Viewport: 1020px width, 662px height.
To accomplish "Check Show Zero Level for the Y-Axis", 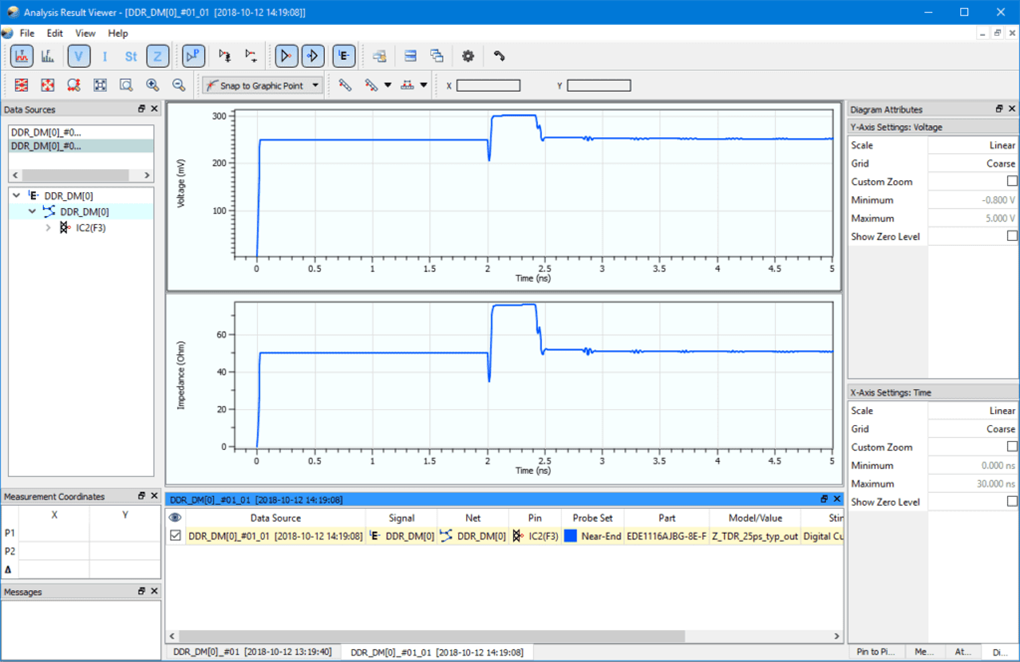I will coord(1010,236).
